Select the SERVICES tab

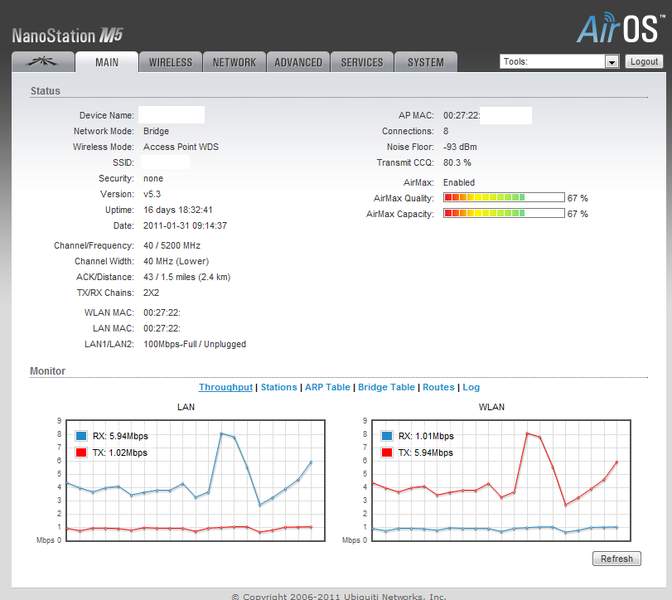click(x=362, y=62)
